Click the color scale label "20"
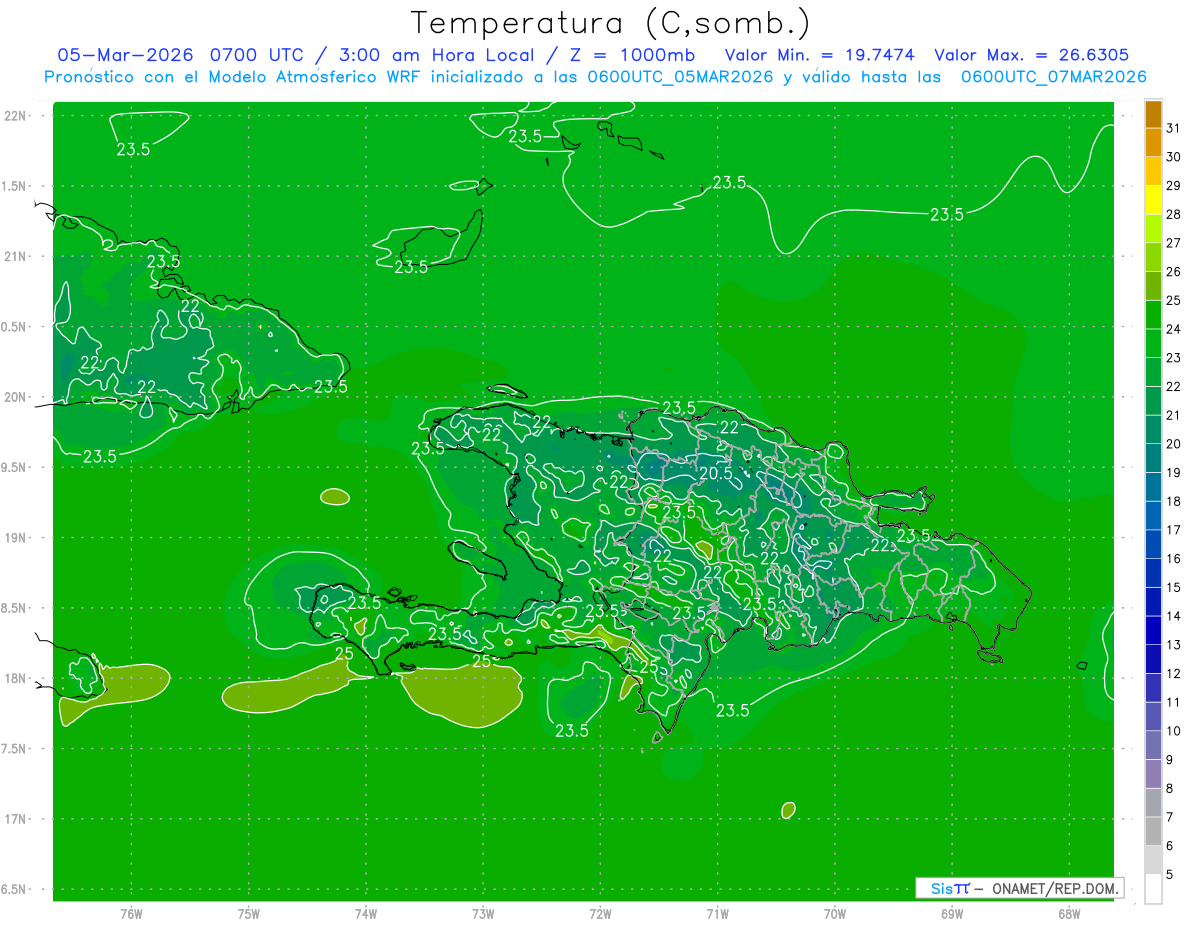 (1174, 444)
